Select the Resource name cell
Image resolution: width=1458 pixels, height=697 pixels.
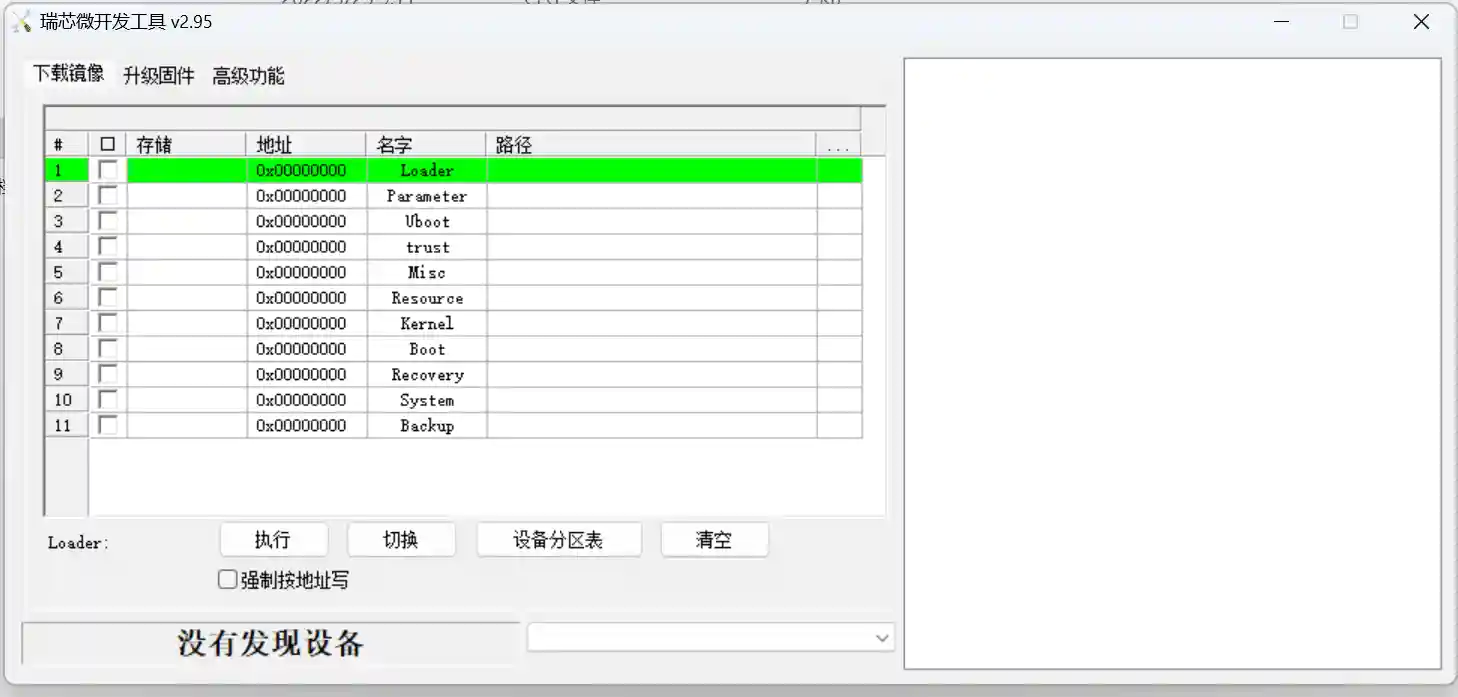click(x=427, y=298)
